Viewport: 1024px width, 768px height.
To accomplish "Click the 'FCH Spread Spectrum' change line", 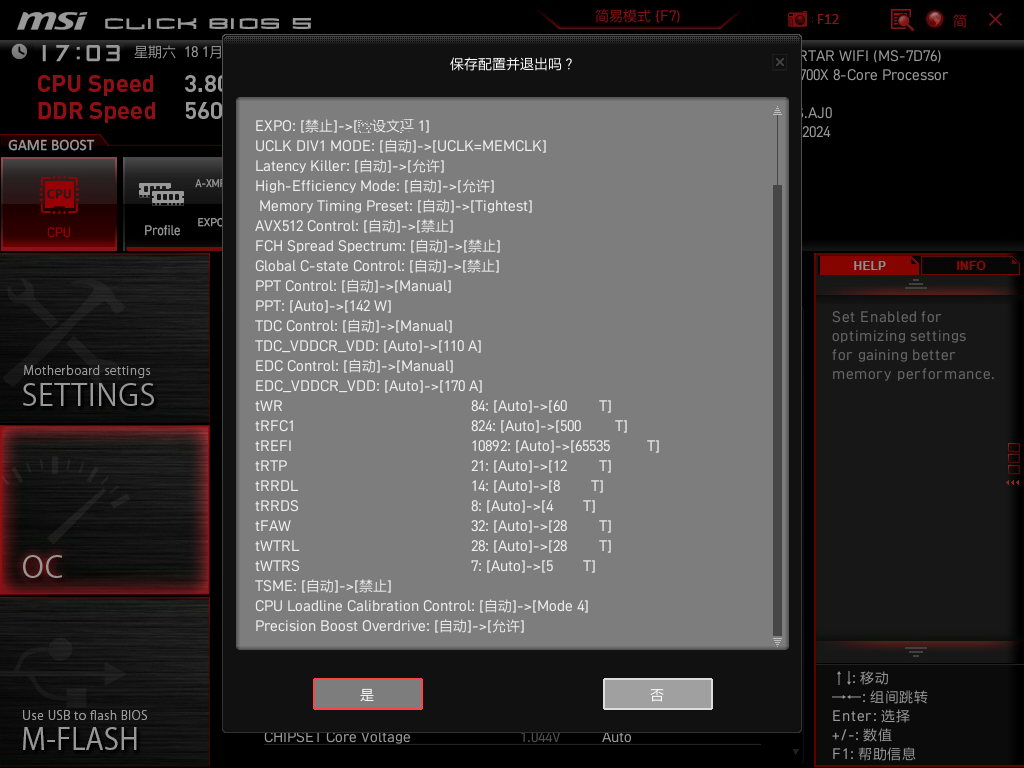I will pyautogui.click(x=377, y=246).
